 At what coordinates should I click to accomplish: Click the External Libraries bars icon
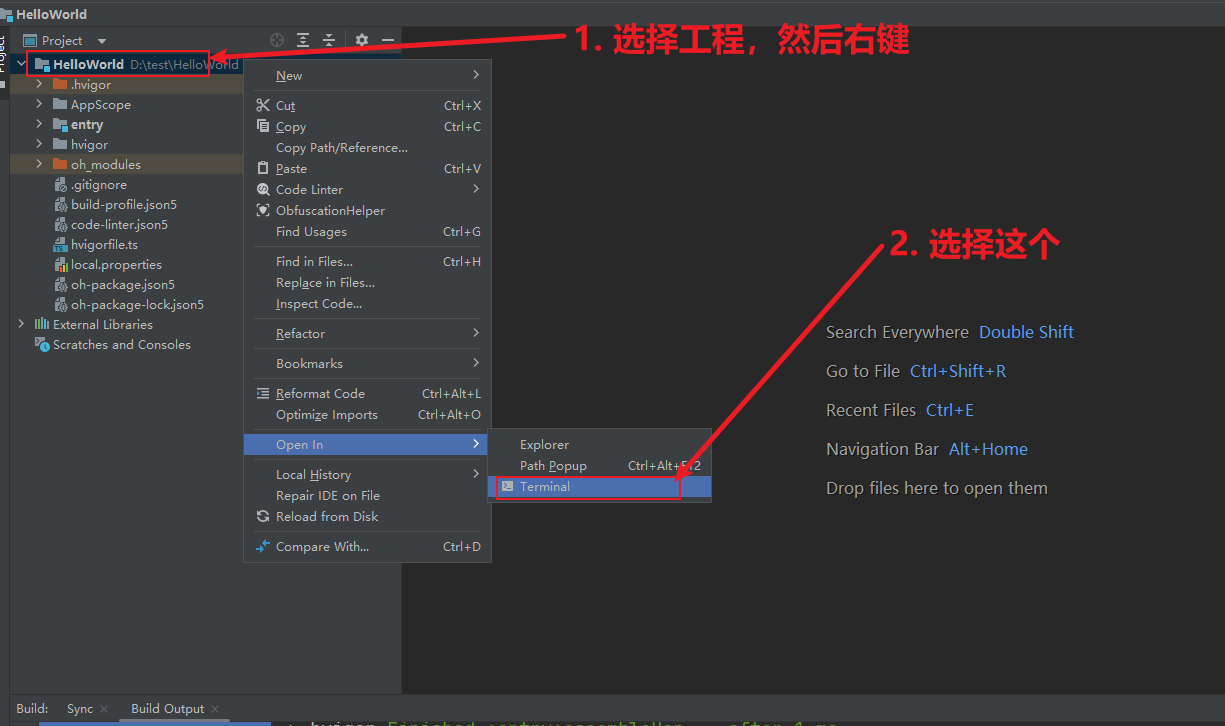point(42,324)
